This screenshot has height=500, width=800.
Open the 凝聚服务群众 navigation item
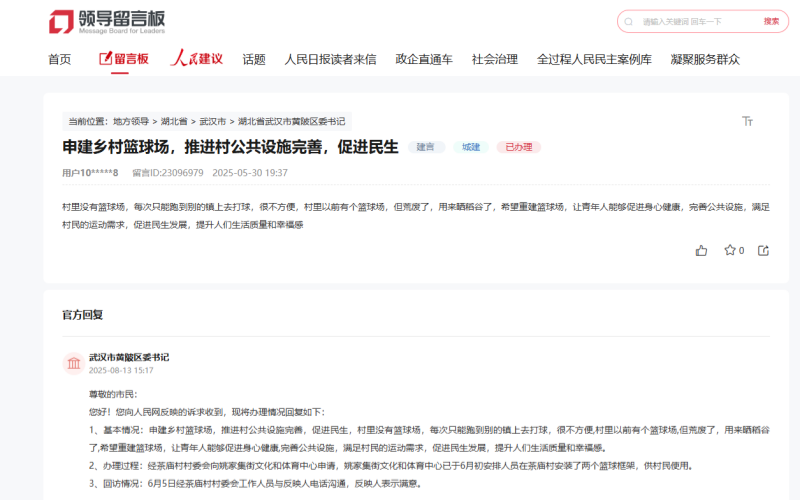pos(705,60)
